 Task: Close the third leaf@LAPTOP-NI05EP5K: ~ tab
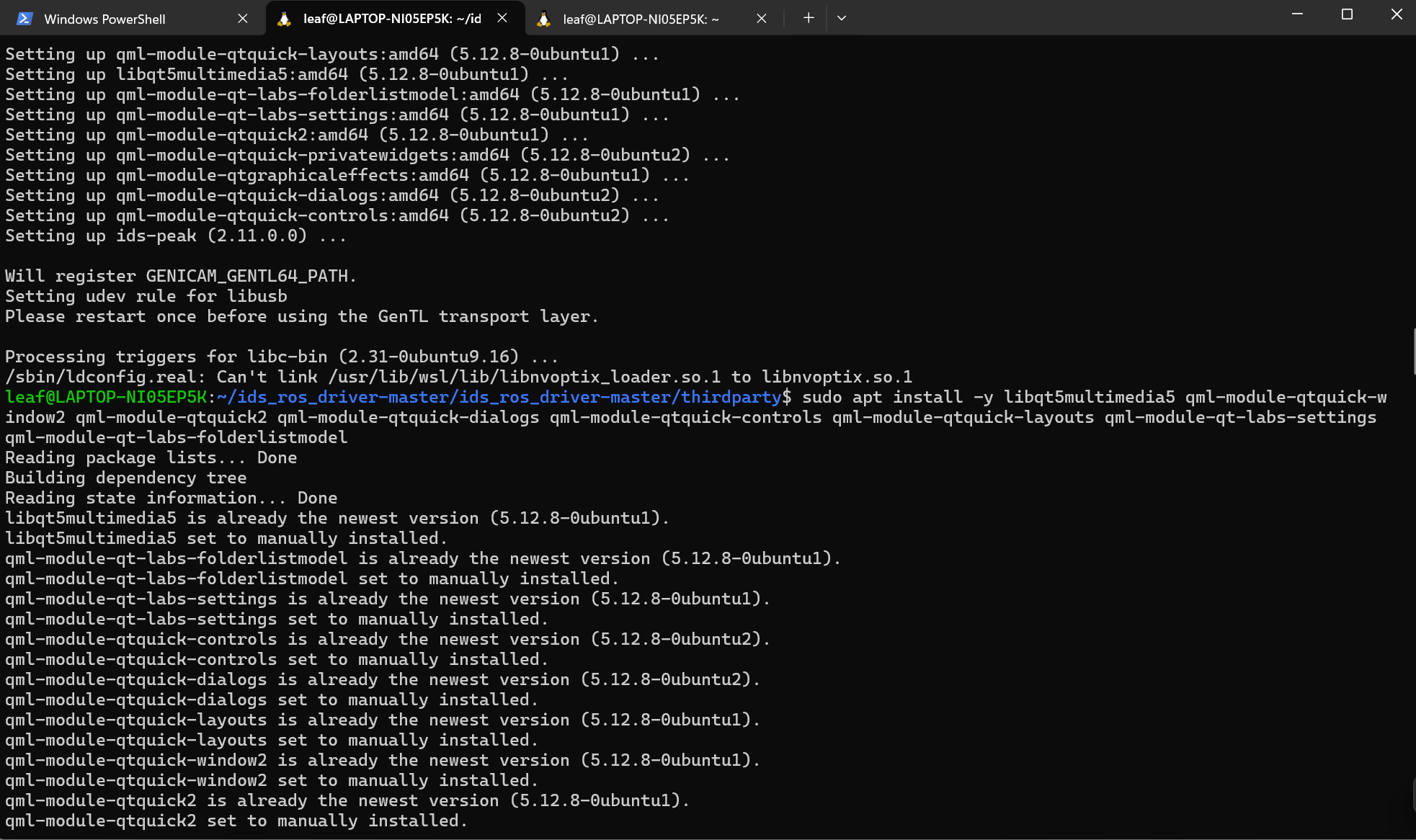[762, 19]
